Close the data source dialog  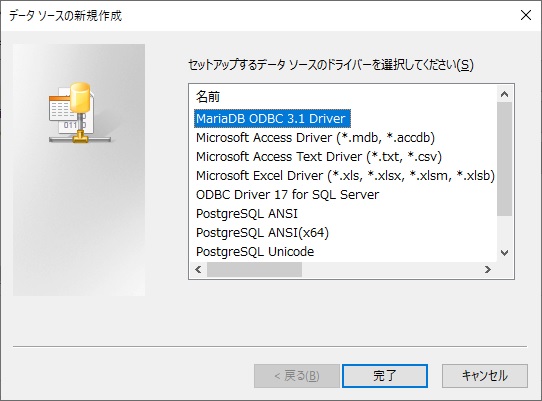(x=526, y=15)
